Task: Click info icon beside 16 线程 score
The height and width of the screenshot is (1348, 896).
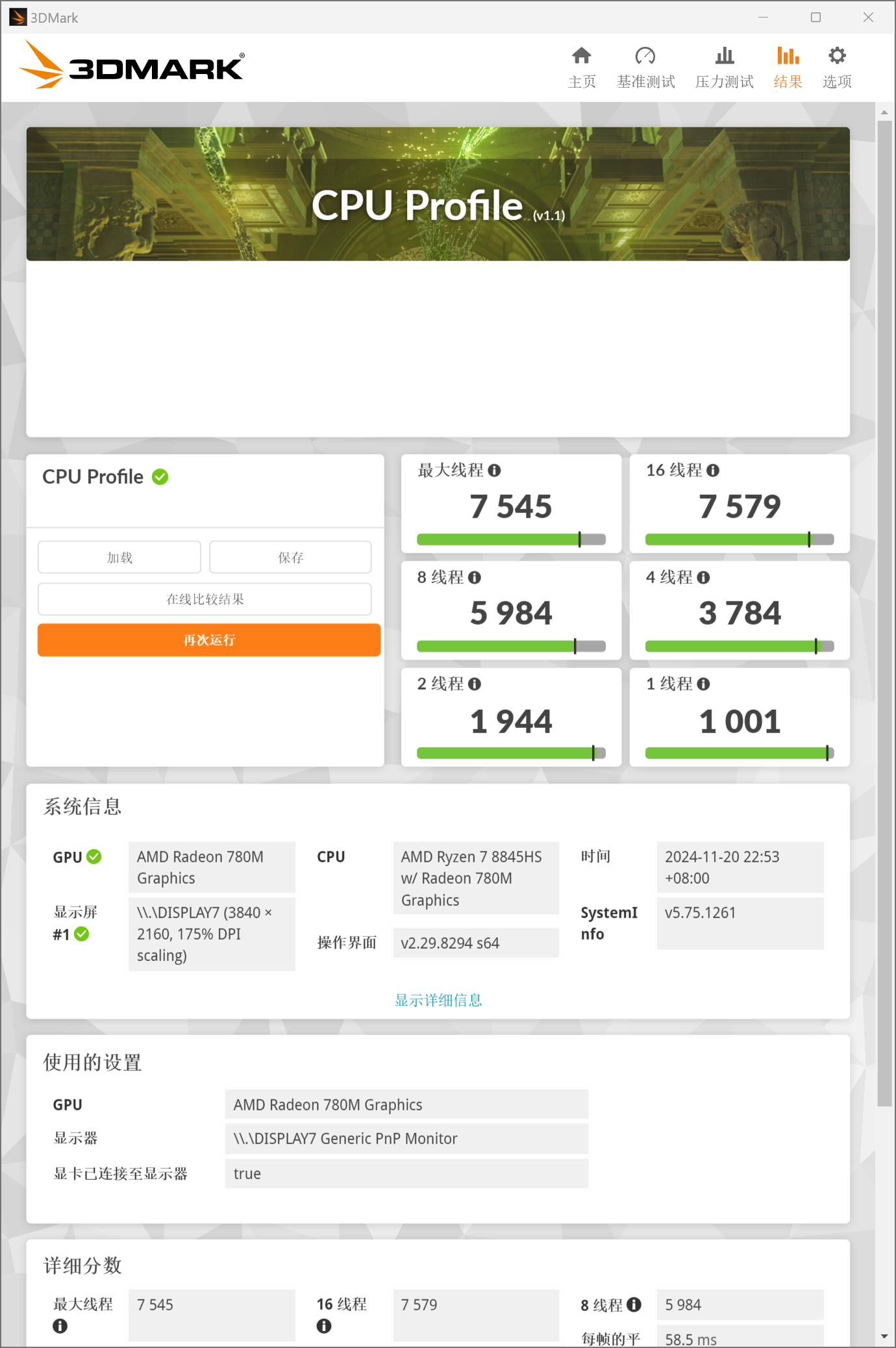Action: click(713, 470)
